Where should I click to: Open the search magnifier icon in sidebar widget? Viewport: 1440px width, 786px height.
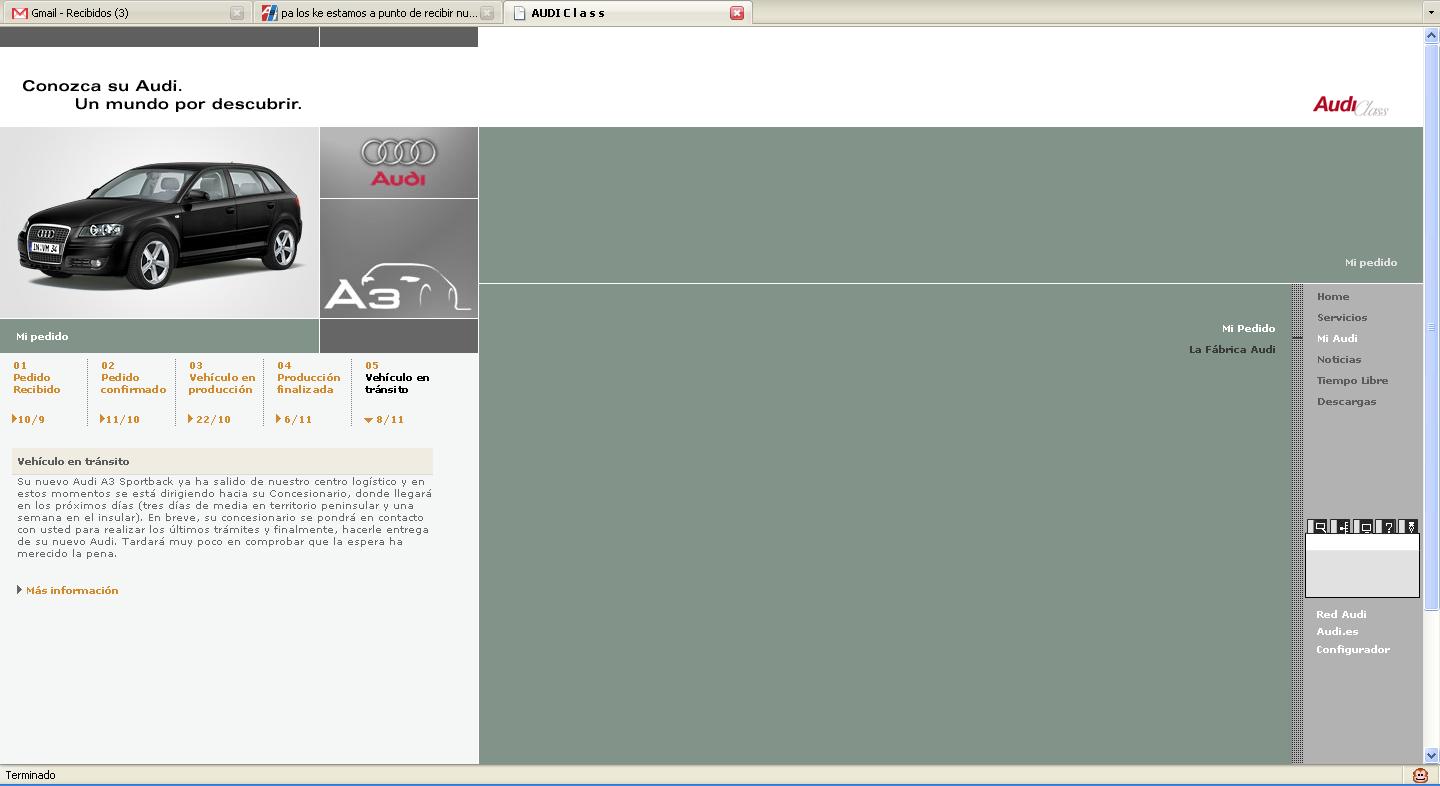[1320, 527]
